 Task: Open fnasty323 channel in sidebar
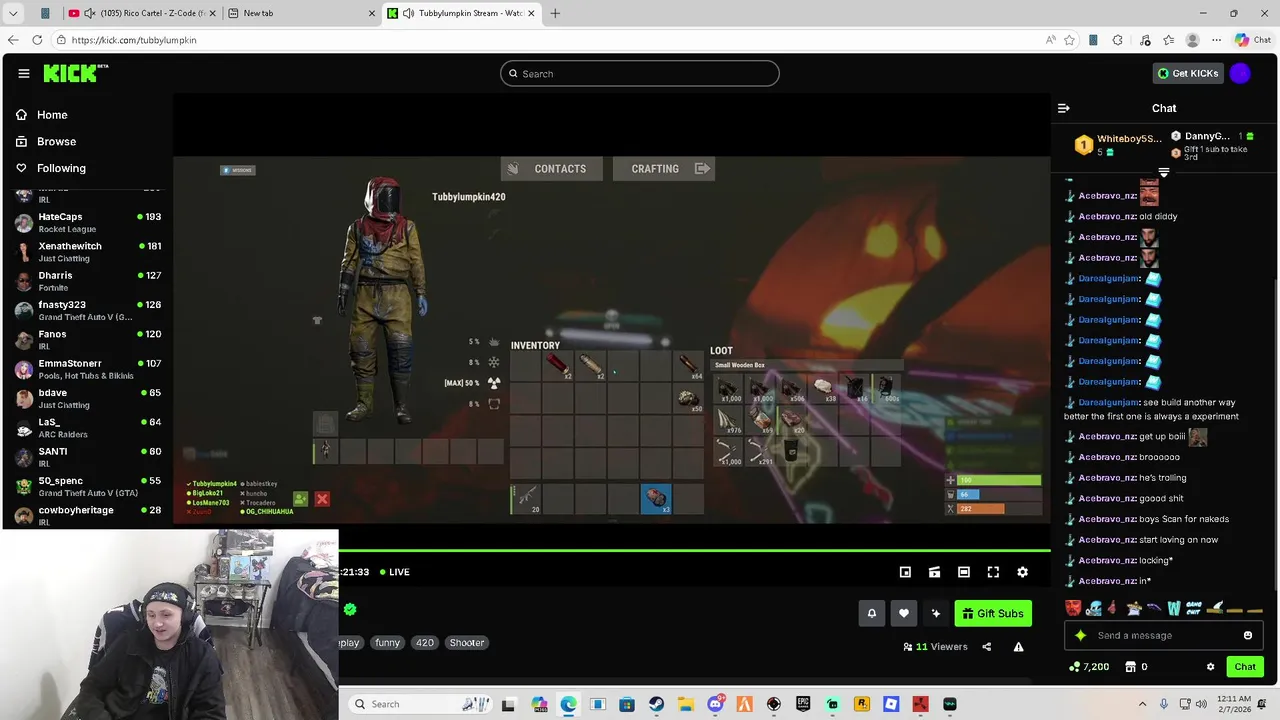point(88,310)
